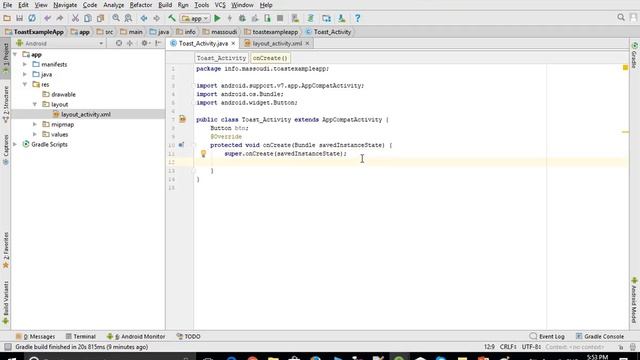The image size is (640, 360).
Task: Click the onCreate() editor breadcrumb
Action: 270,58
